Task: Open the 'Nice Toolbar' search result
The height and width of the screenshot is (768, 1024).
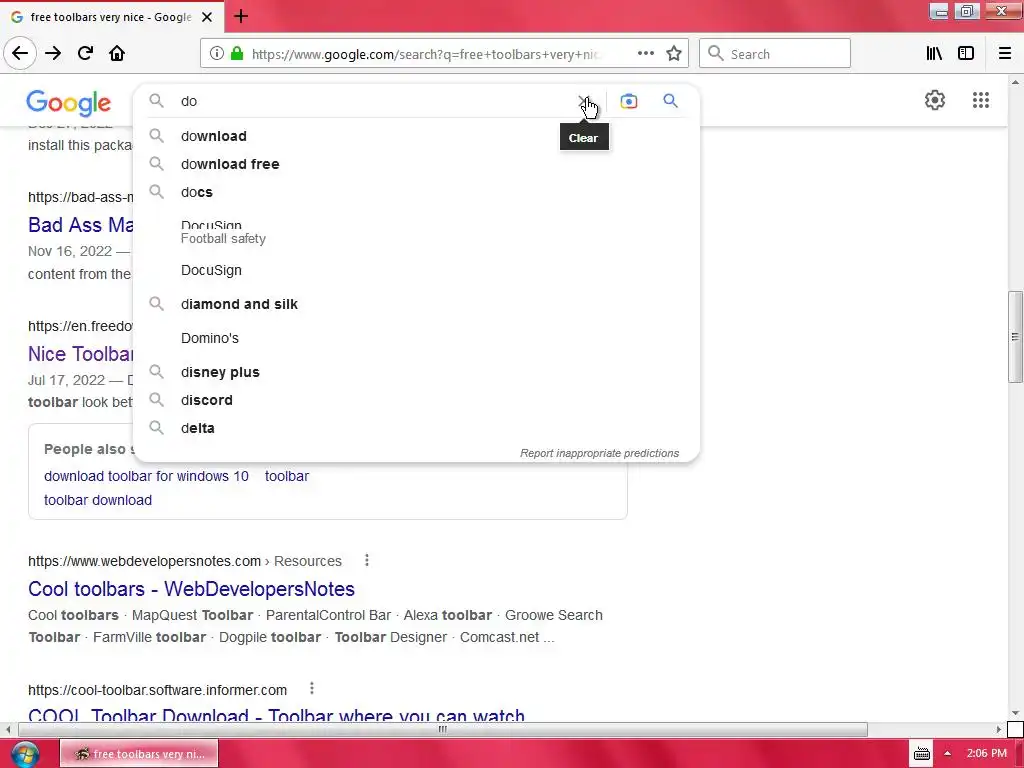Action: pos(80,354)
